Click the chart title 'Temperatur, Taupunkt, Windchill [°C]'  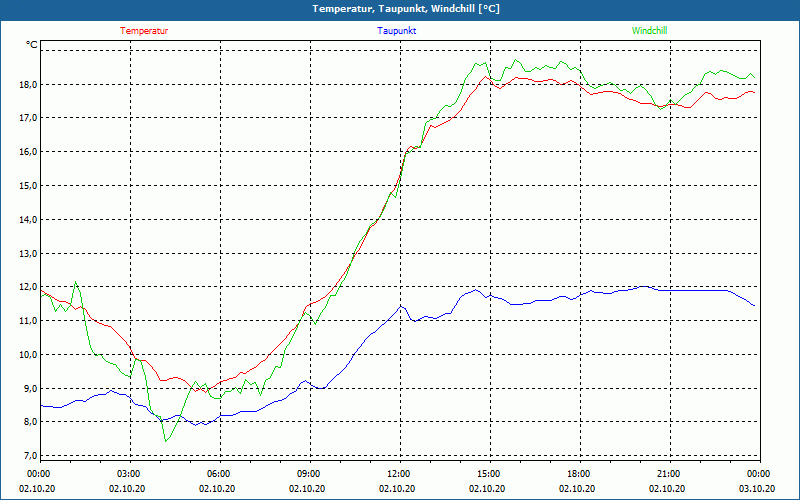coord(406,9)
